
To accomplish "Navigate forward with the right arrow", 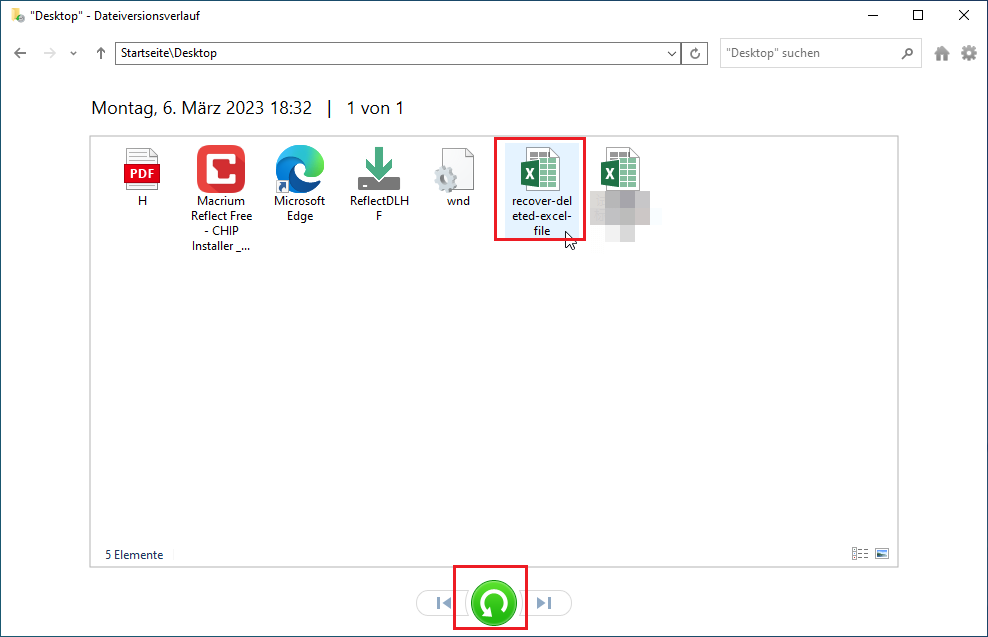I will click(49, 53).
